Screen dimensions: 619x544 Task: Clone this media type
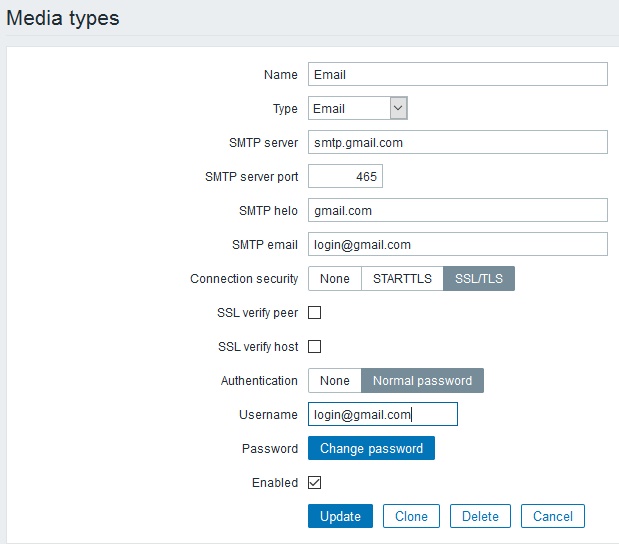click(x=411, y=516)
